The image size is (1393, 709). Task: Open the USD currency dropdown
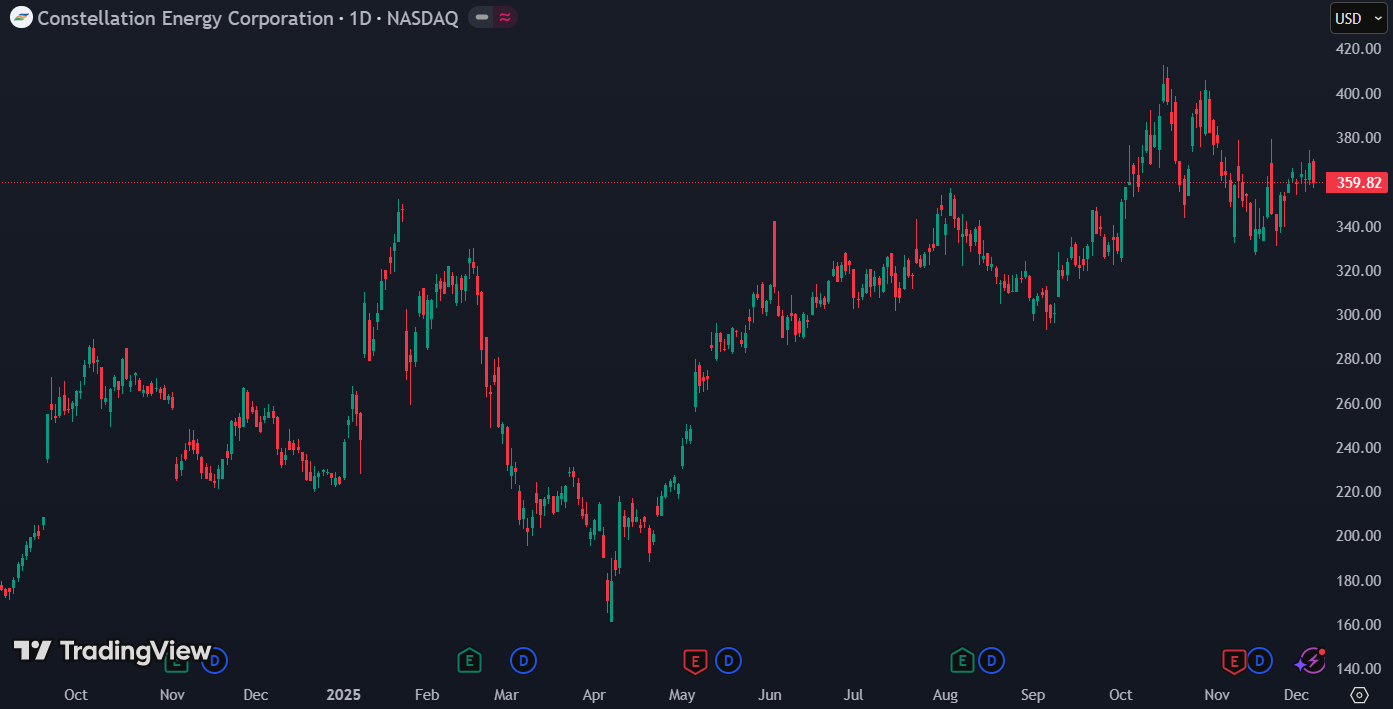coord(1359,18)
